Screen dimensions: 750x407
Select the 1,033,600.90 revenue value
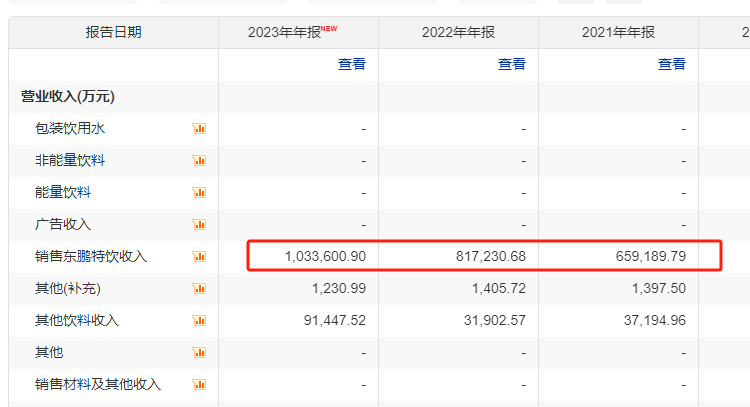[x=325, y=256]
